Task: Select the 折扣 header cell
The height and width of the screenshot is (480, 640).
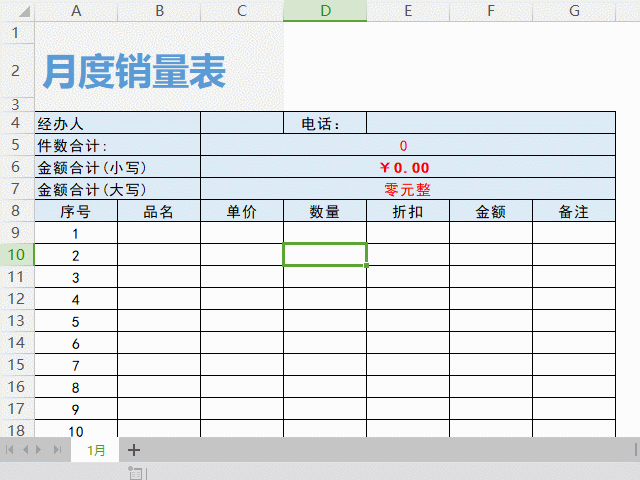Action: pyautogui.click(x=408, y=211)
